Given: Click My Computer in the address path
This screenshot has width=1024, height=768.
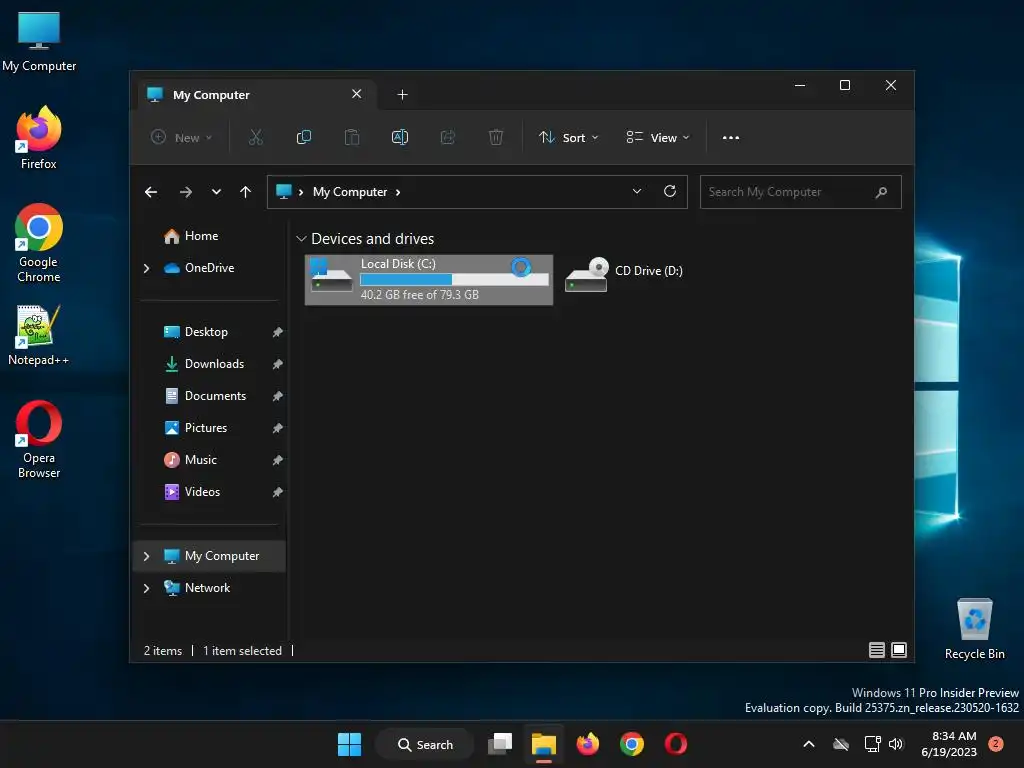Looking at the screenshot, I should click(x=350, y=192).
